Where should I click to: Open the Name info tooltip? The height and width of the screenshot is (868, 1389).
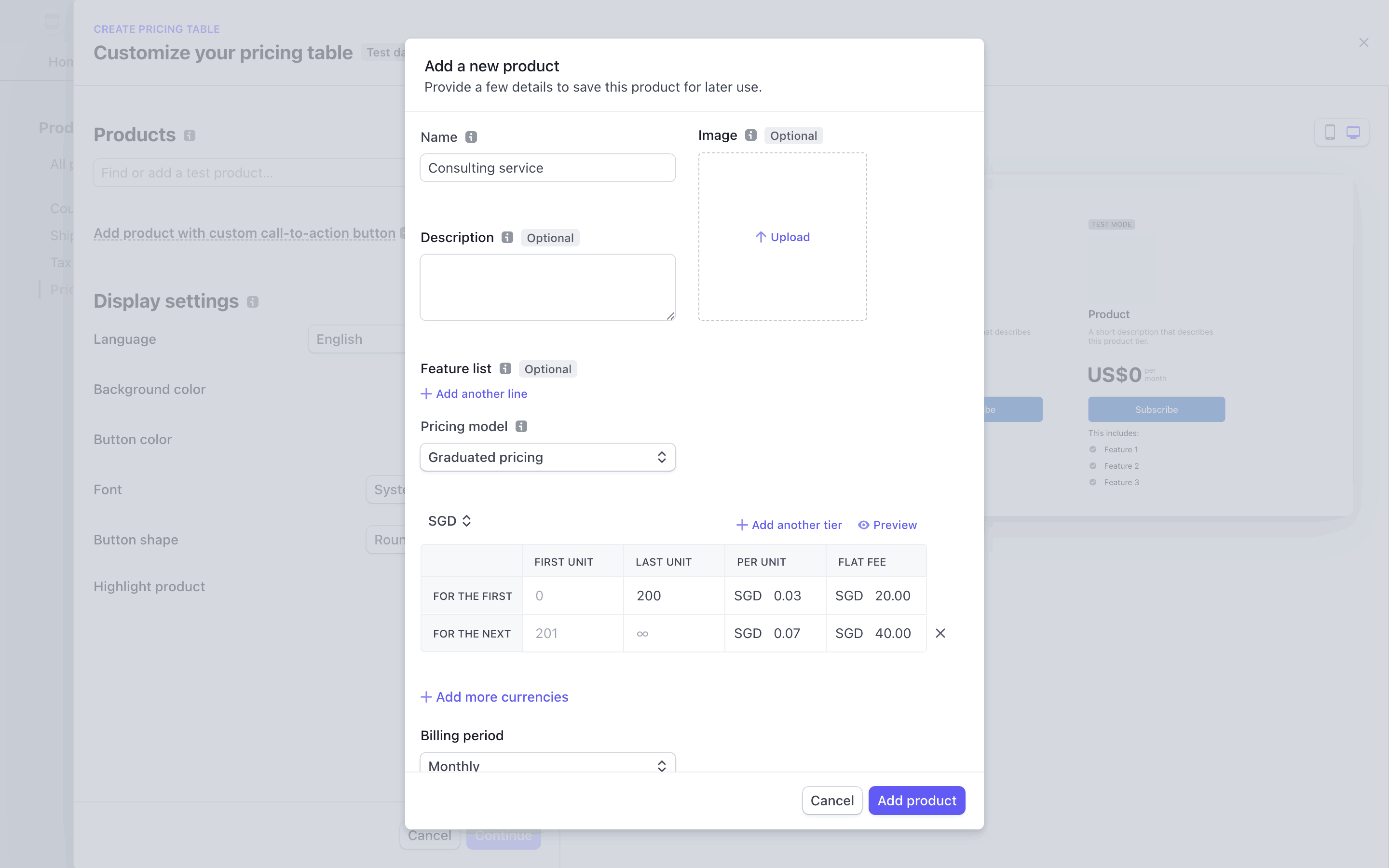tap(471, 137)
